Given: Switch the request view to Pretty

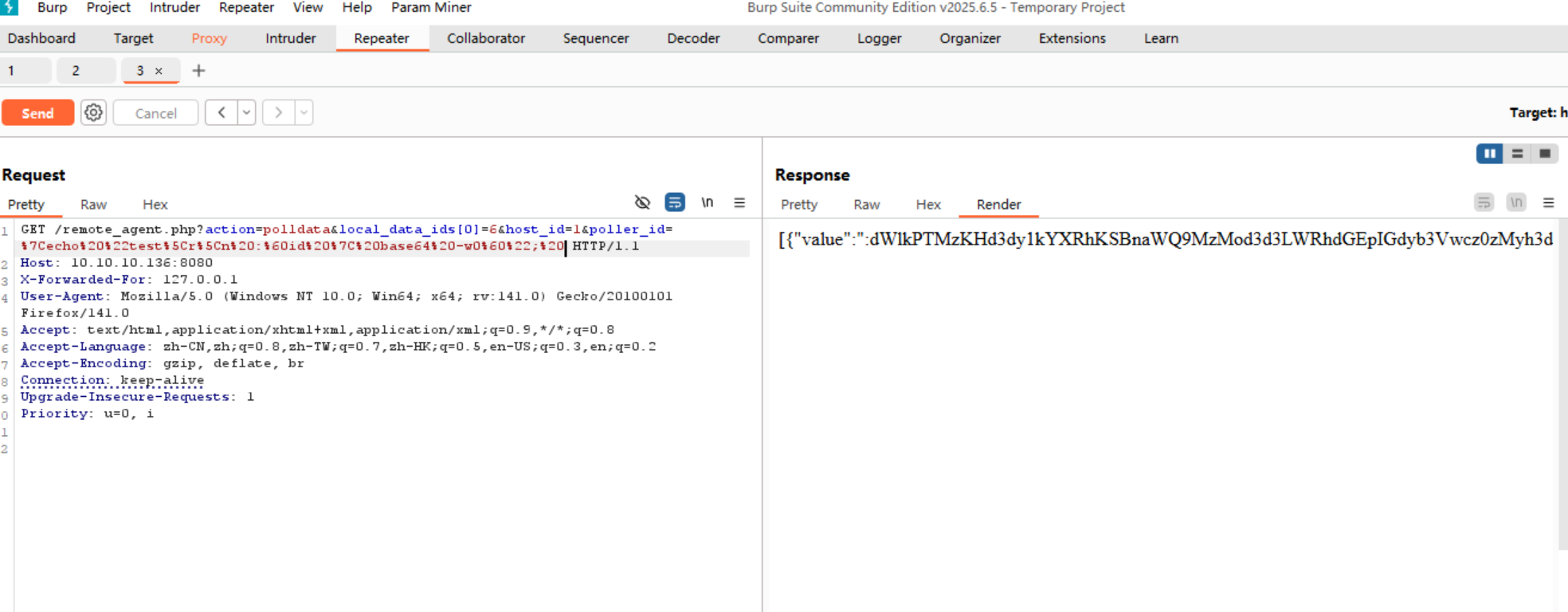Looking at the screenshot, I should tap(26, 205).
